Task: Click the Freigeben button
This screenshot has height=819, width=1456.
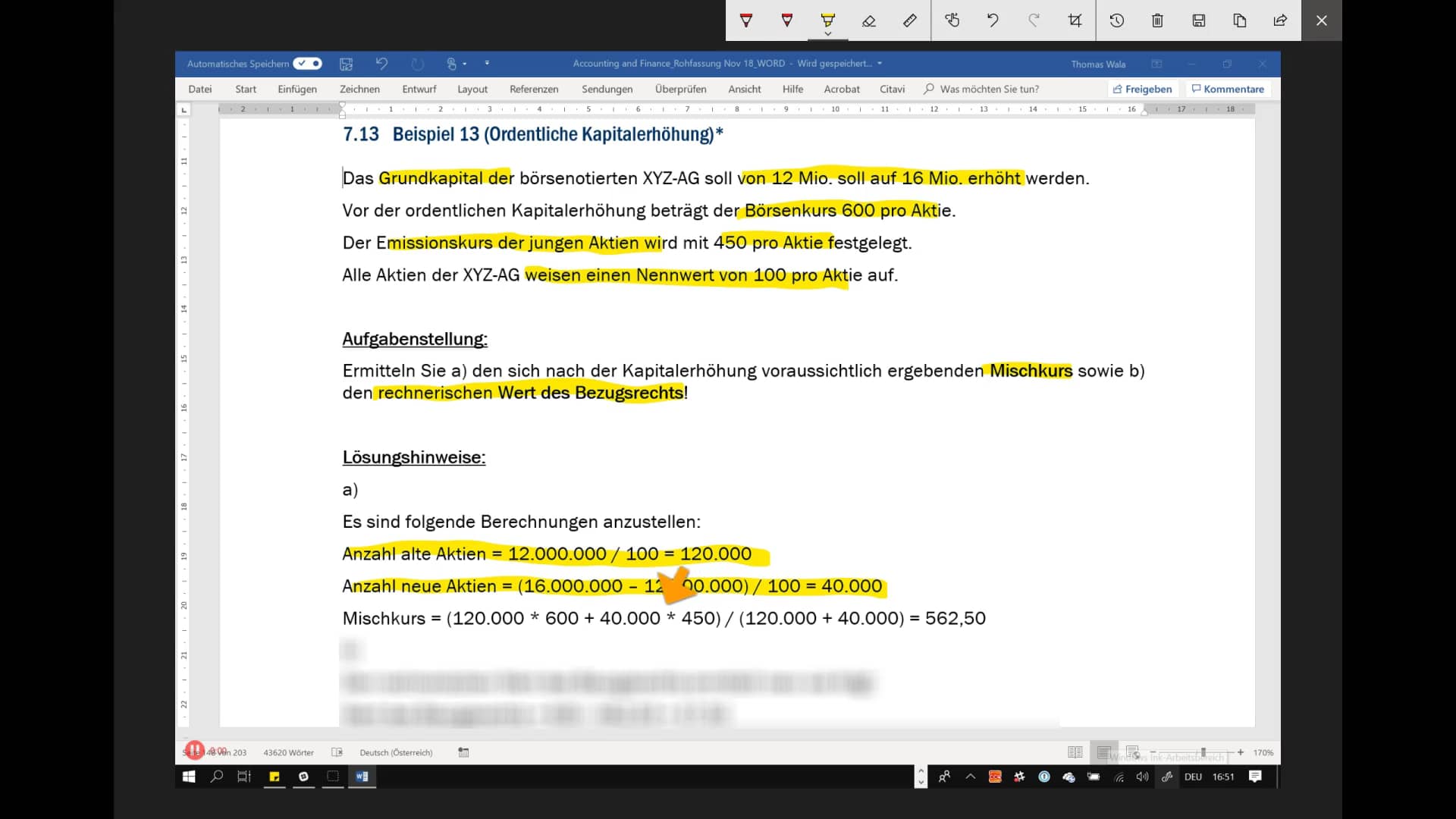Action: point(1142,89)
